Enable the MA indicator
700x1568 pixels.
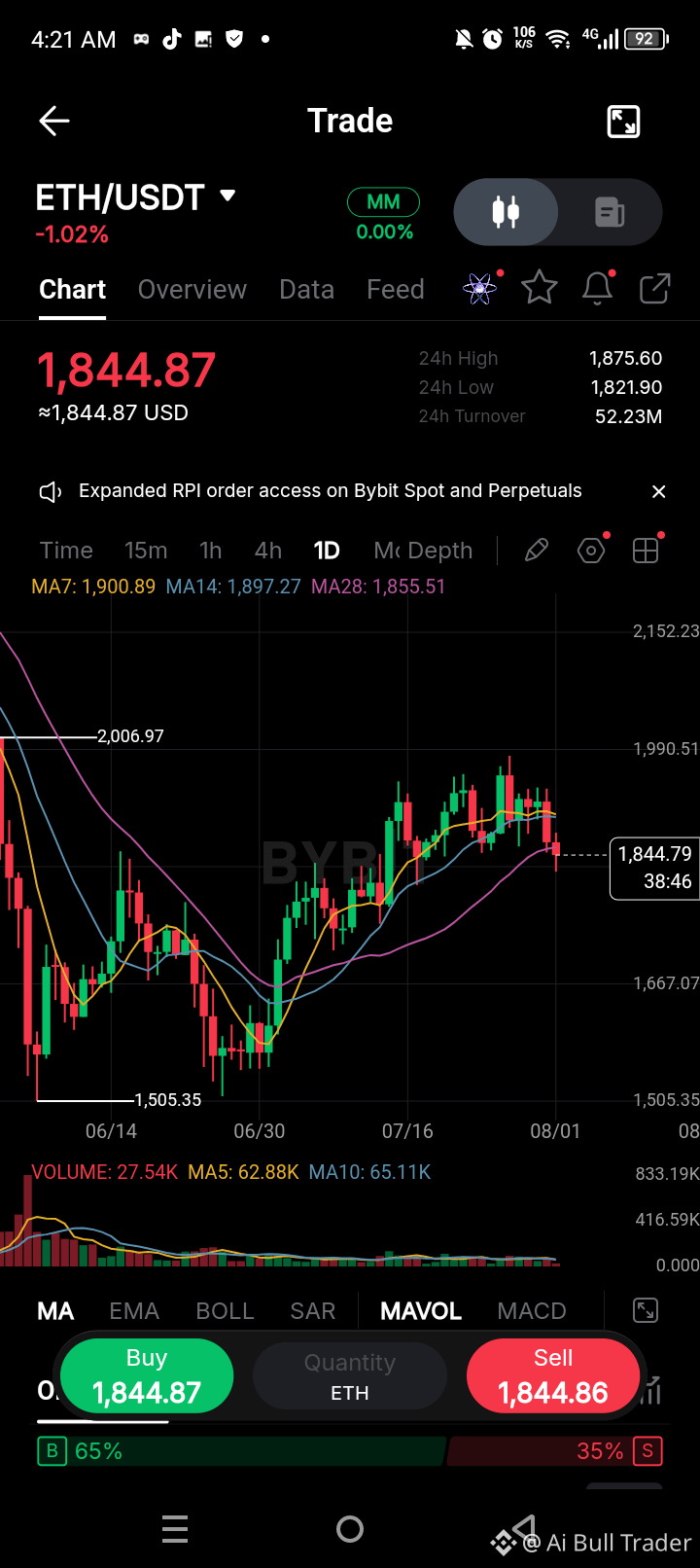point(55,1311)
